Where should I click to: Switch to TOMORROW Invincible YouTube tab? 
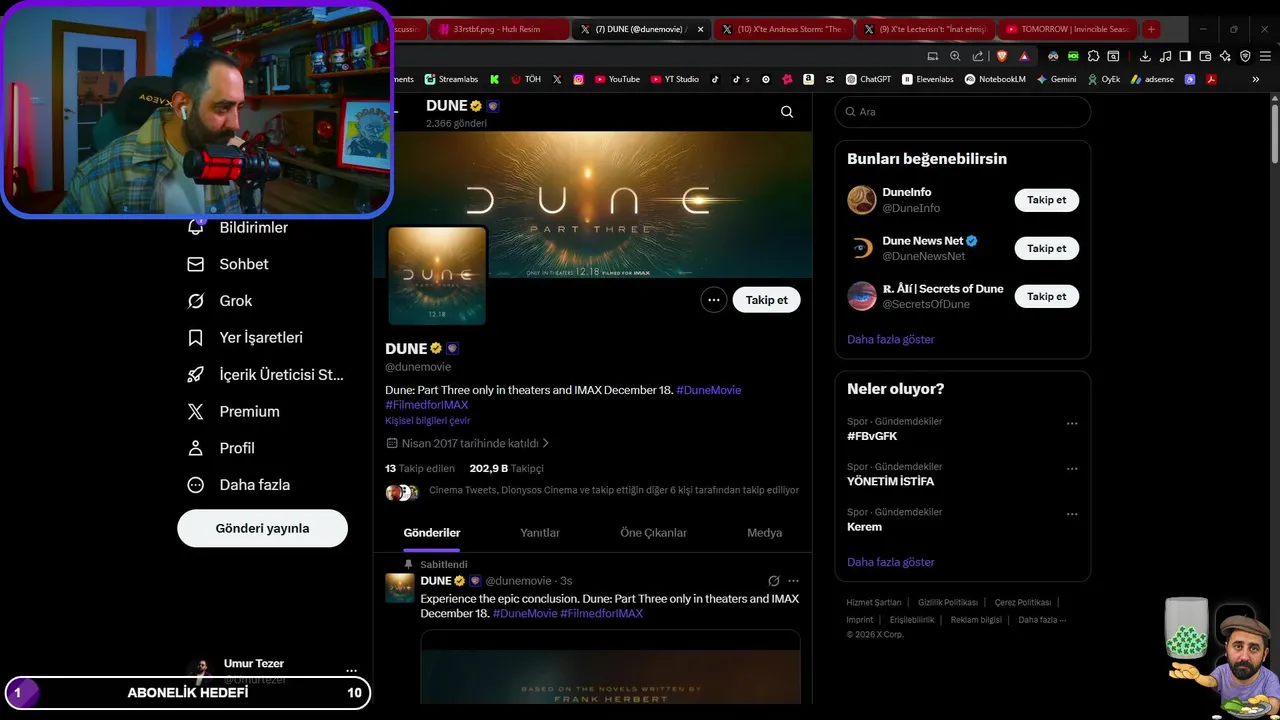[1066, 29]
